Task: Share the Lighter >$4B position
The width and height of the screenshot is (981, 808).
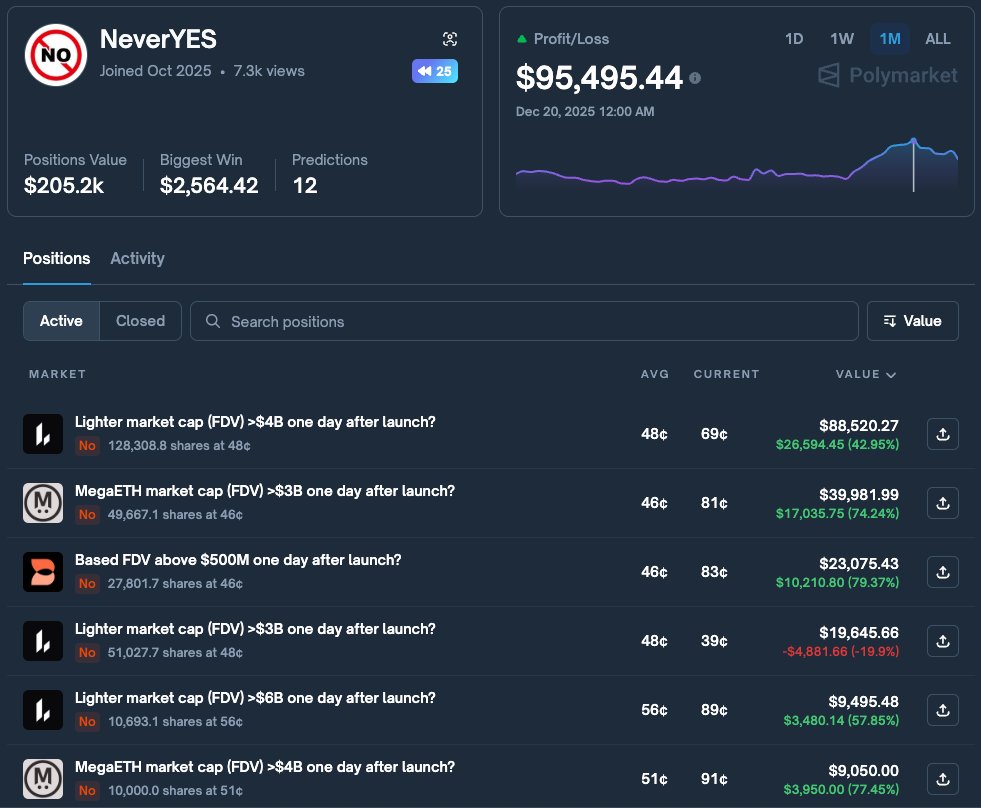Action: coord(943,434)
